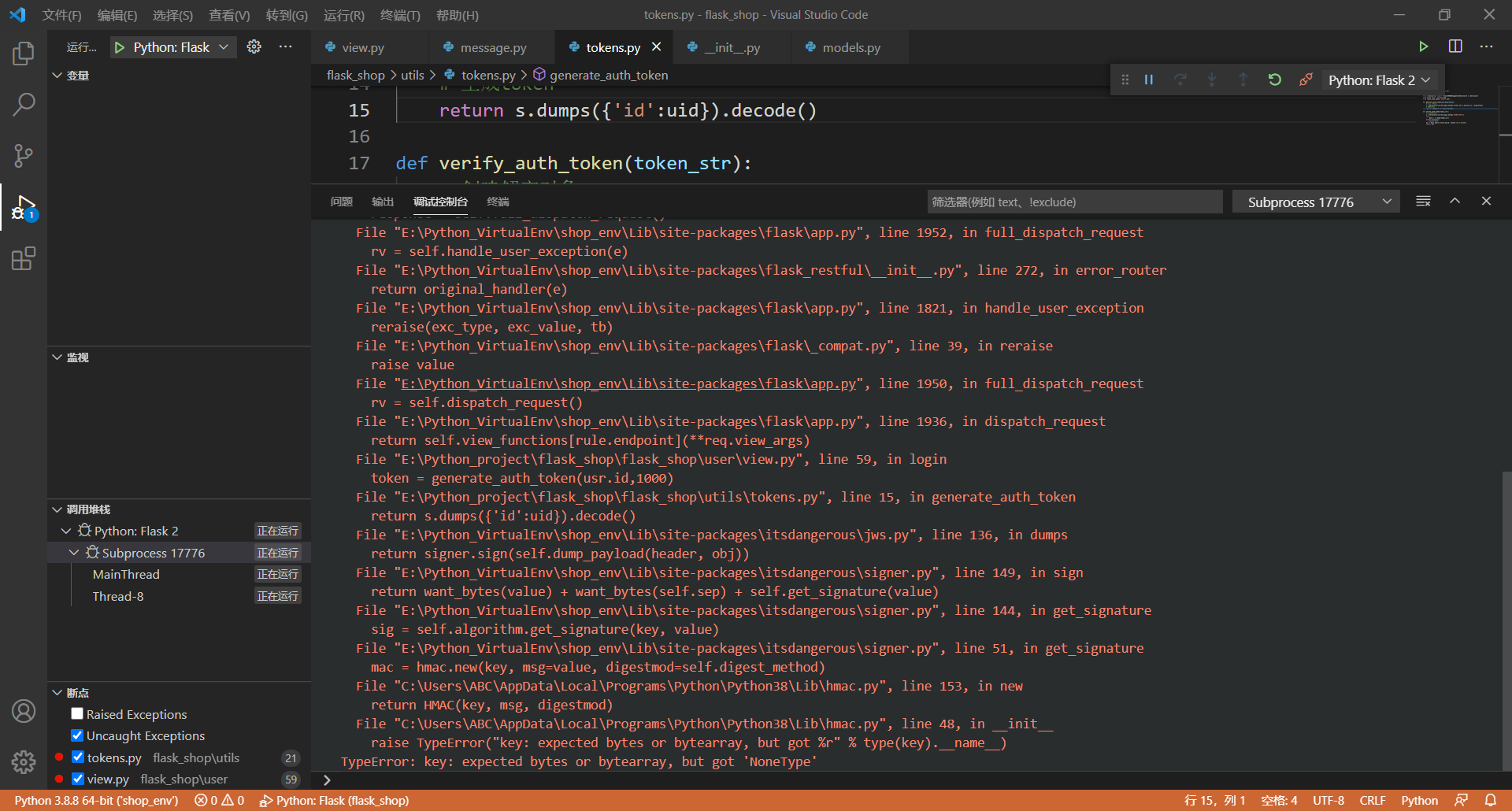Grab the debug toolbar drag handle
The width and height of the screenshot is (1512, 811).
tap(1125, 80)
